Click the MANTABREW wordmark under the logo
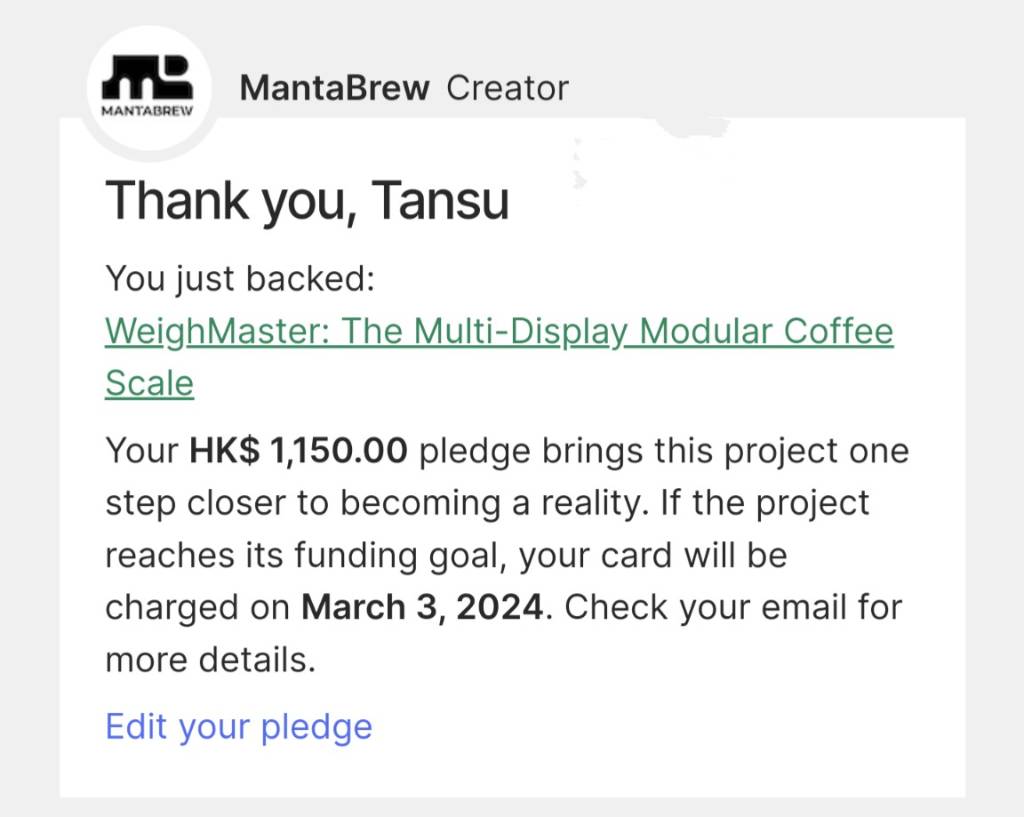This screenshot has width=1024, height=817. point(147,110)
